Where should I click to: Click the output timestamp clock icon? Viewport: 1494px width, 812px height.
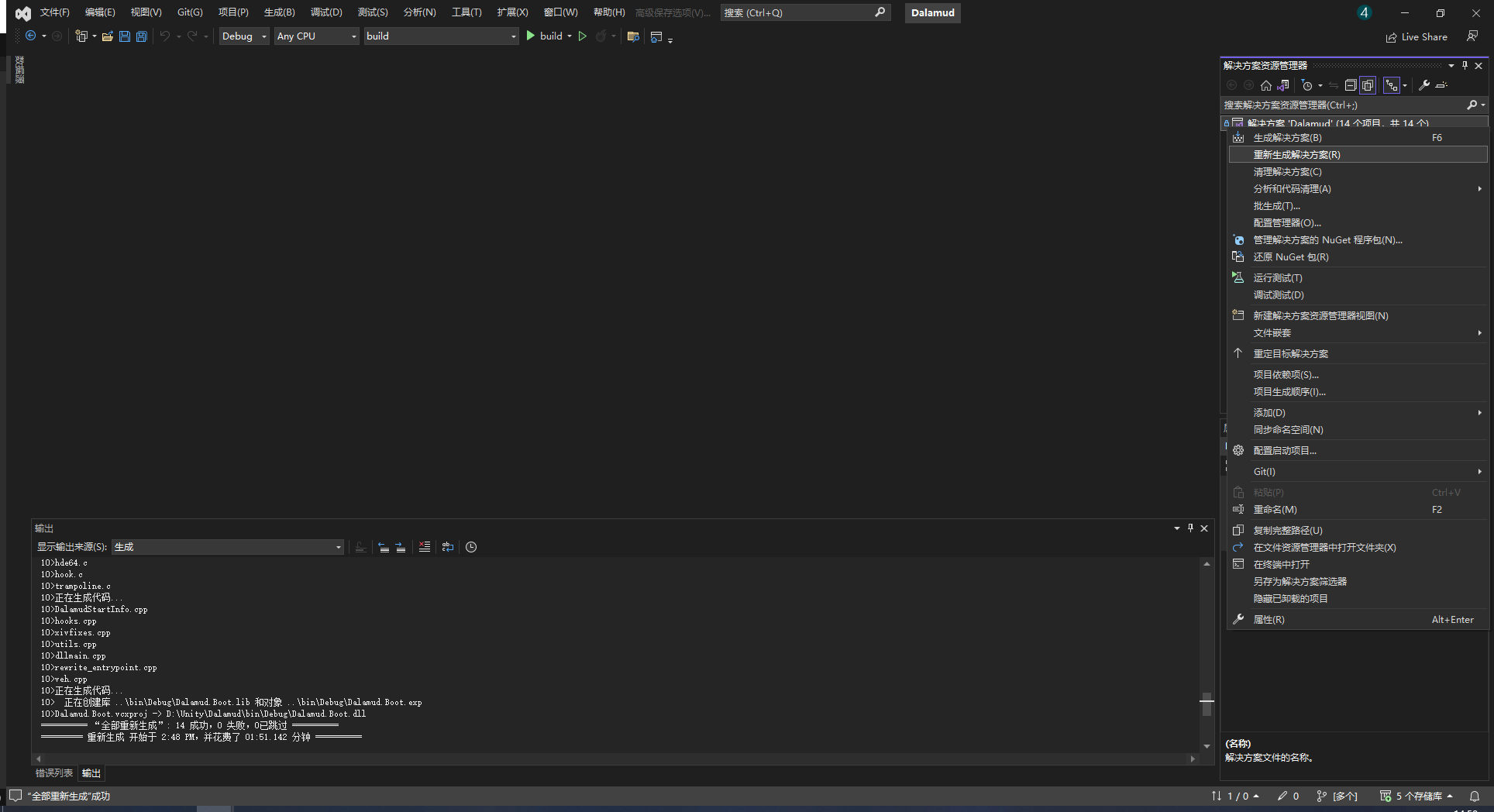pyautogui.click(x=471, y=547)
